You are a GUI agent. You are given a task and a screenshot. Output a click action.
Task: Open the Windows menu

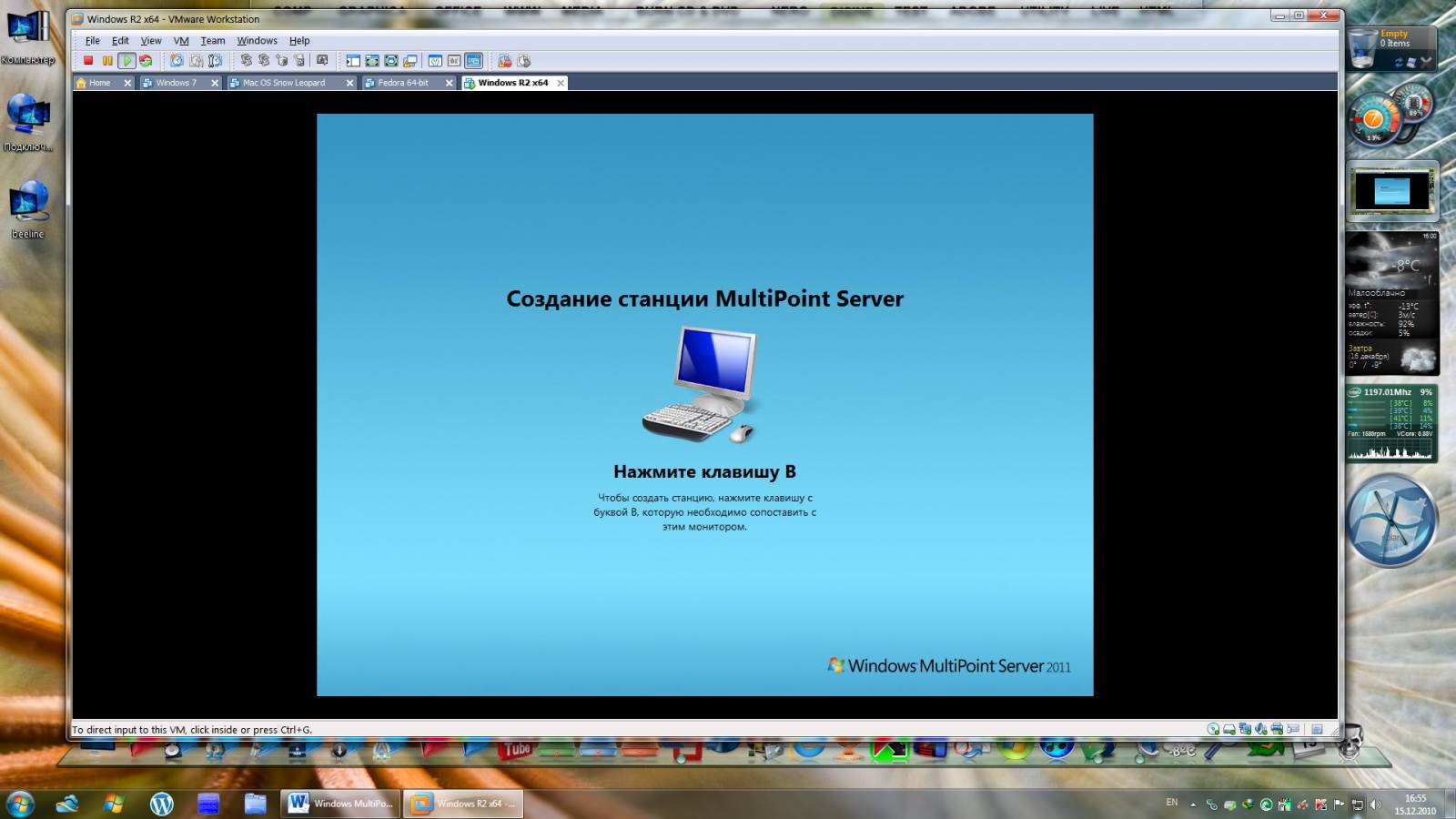click(x=257, y=41)
